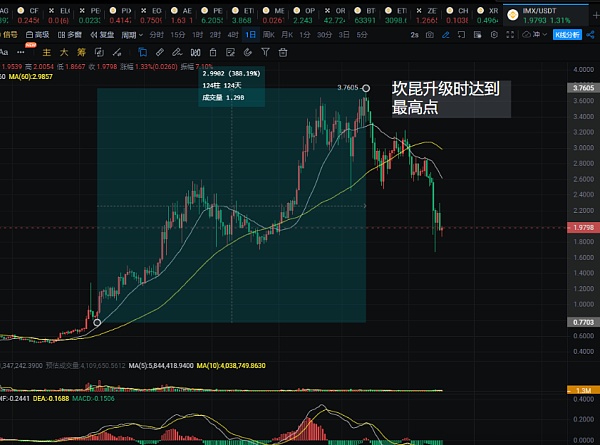The width and height of the screenshot is (600, 445).
Task: Start 复盘 replay mode
Action: 102,35
